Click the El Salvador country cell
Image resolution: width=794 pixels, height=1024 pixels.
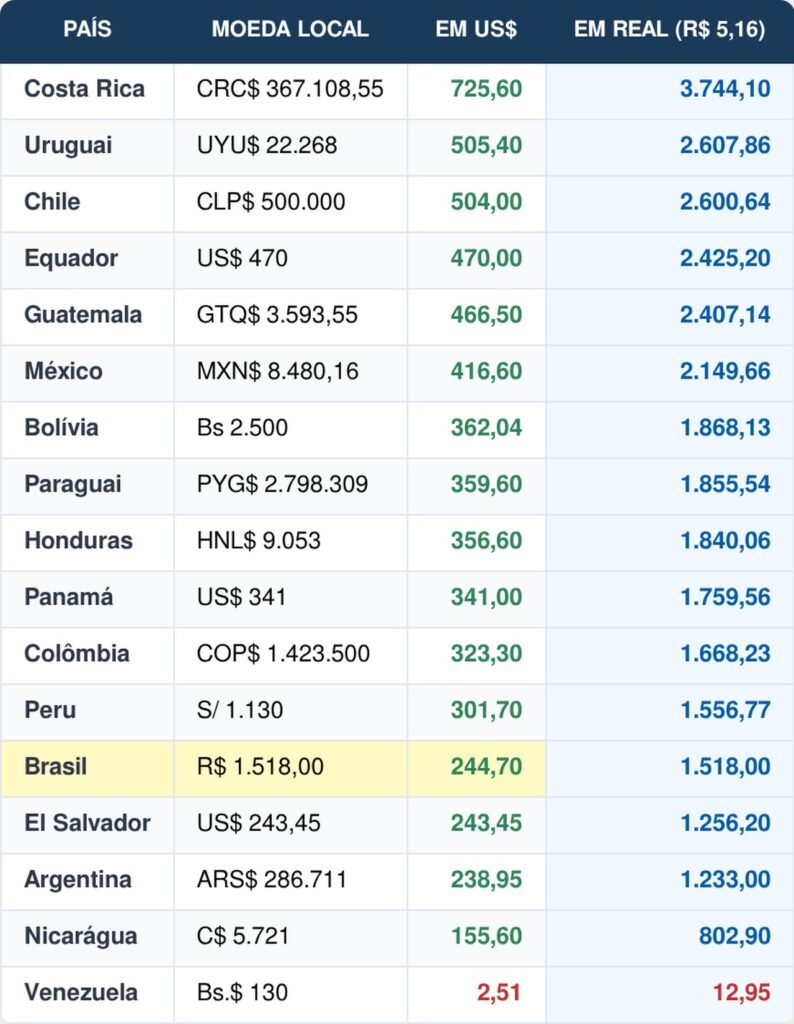tap(88, 823)
